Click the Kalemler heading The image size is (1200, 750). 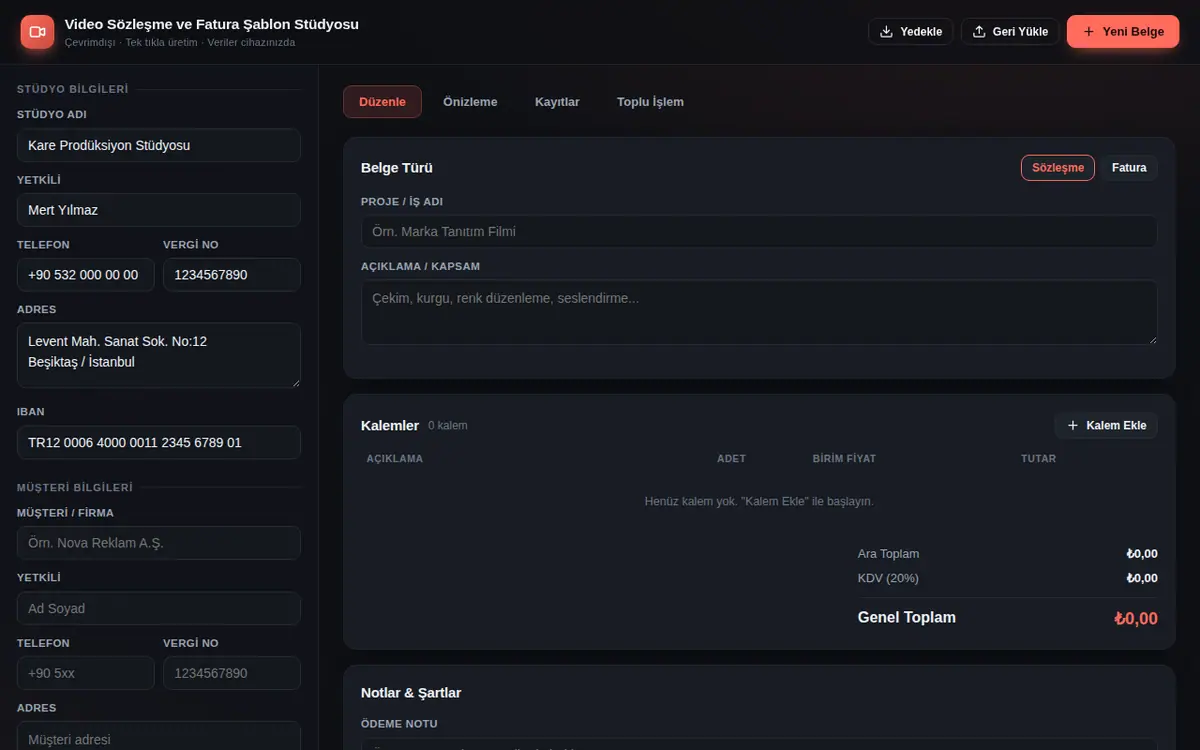[390, 426]
